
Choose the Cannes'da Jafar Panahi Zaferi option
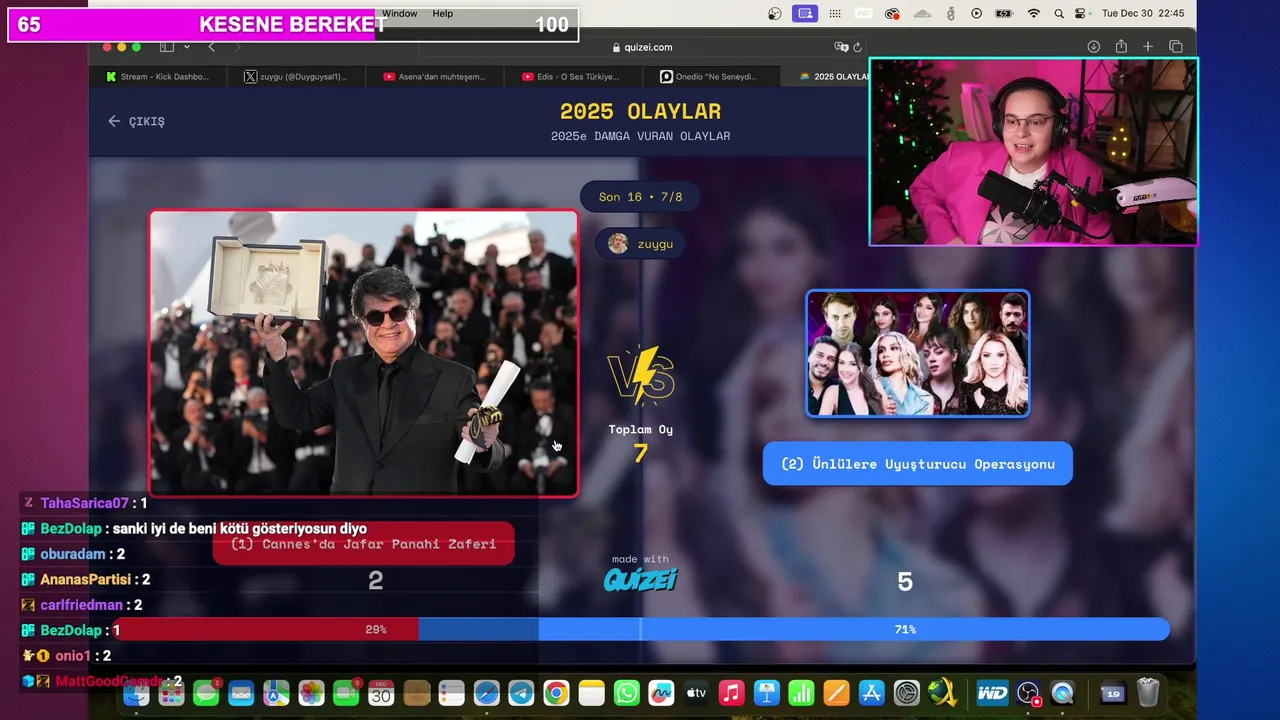tap(364, 544)
